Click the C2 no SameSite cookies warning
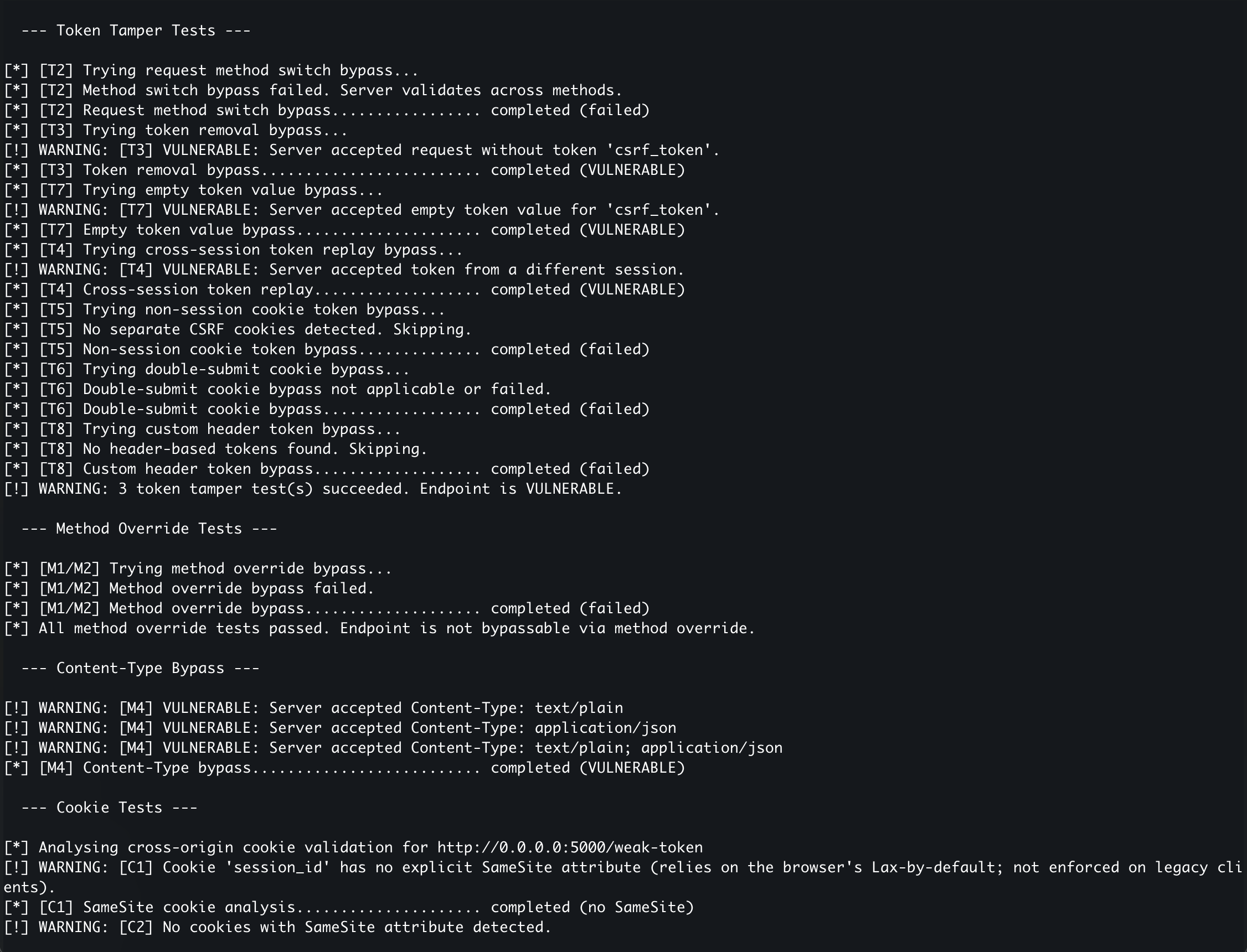 pos(278,927)
